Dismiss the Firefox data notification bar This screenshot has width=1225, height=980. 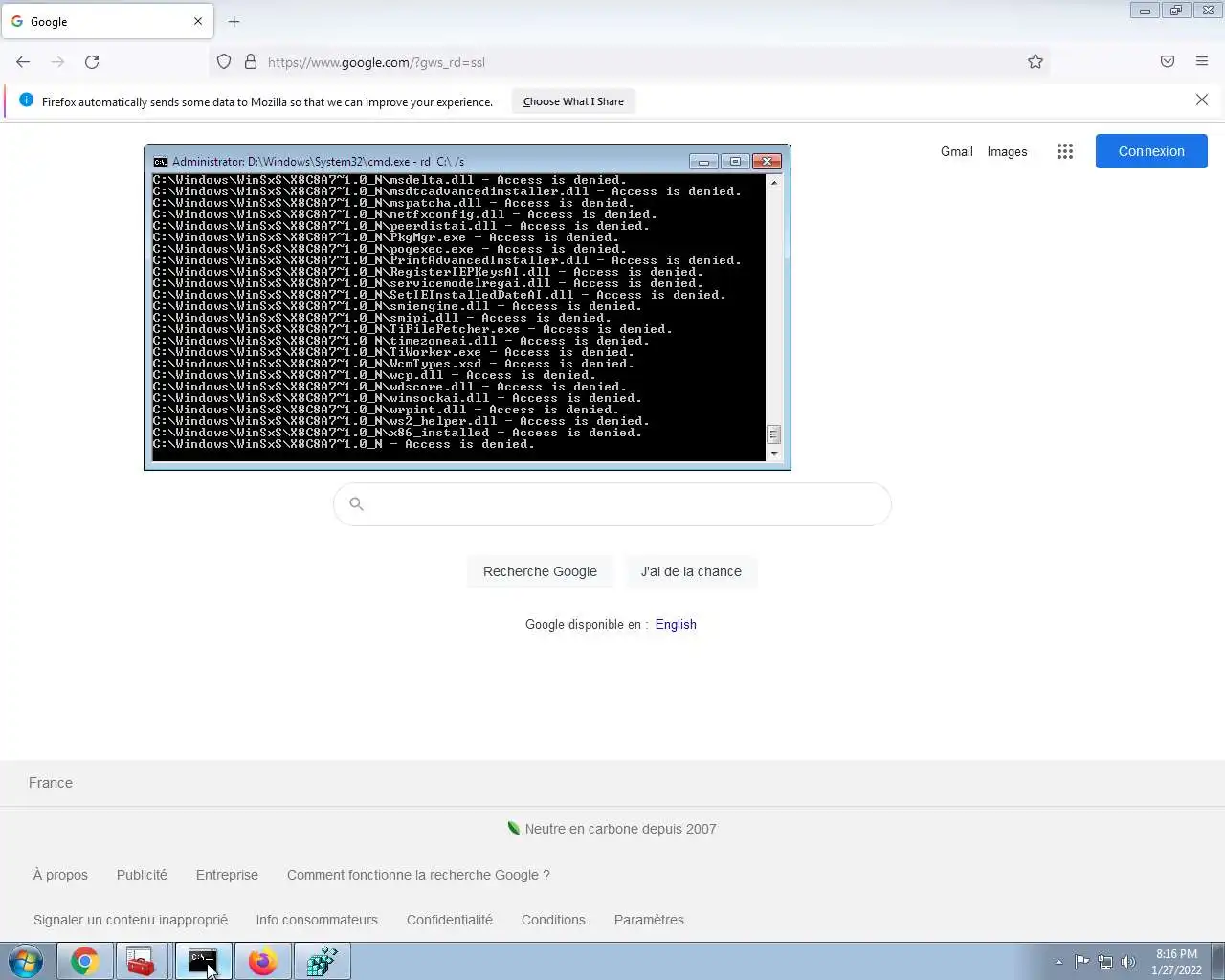[x=1202, y=100]
